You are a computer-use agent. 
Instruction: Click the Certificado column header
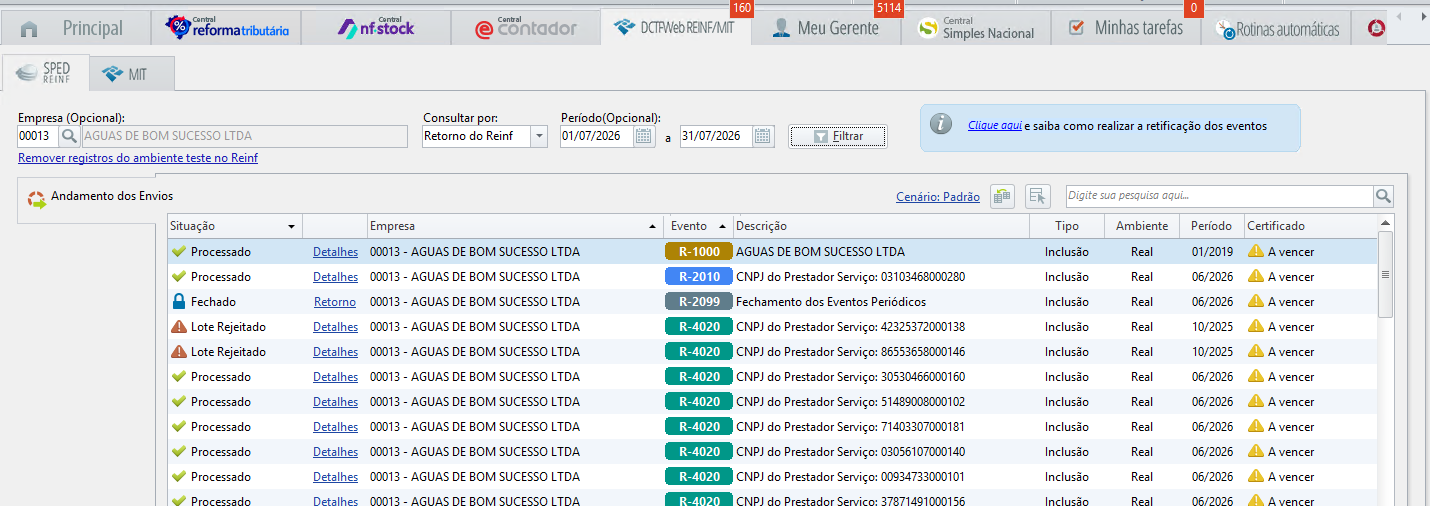click(x=1311, y=226)
